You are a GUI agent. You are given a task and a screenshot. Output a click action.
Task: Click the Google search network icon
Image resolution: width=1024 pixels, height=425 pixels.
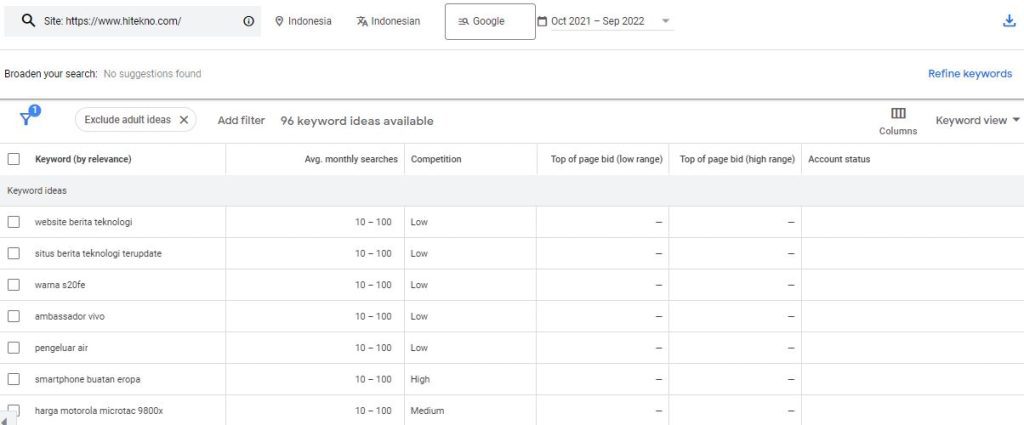[464, 21]
